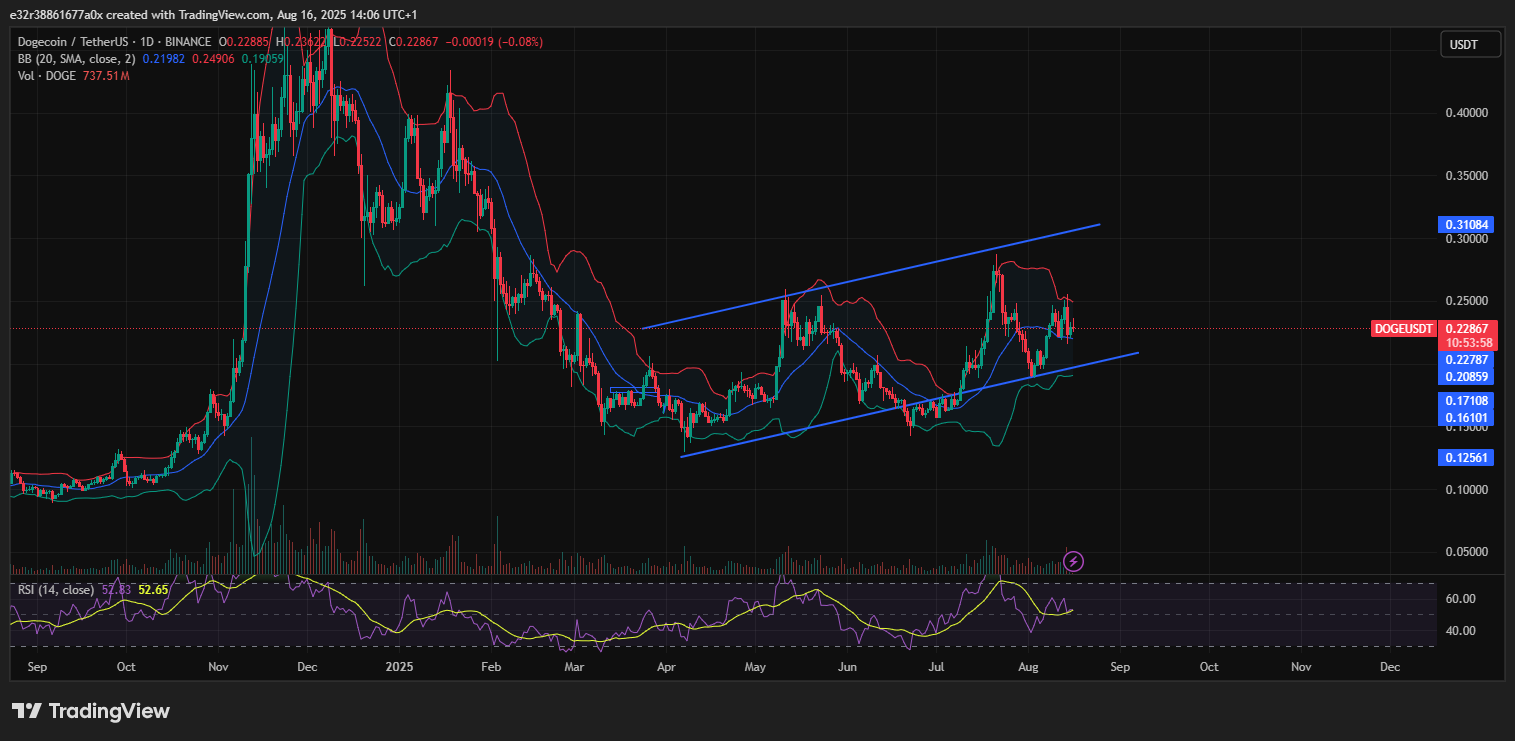Click the 0.40000 price axis tick
Screen dimensions: 1515x741
pos(1467,113)
